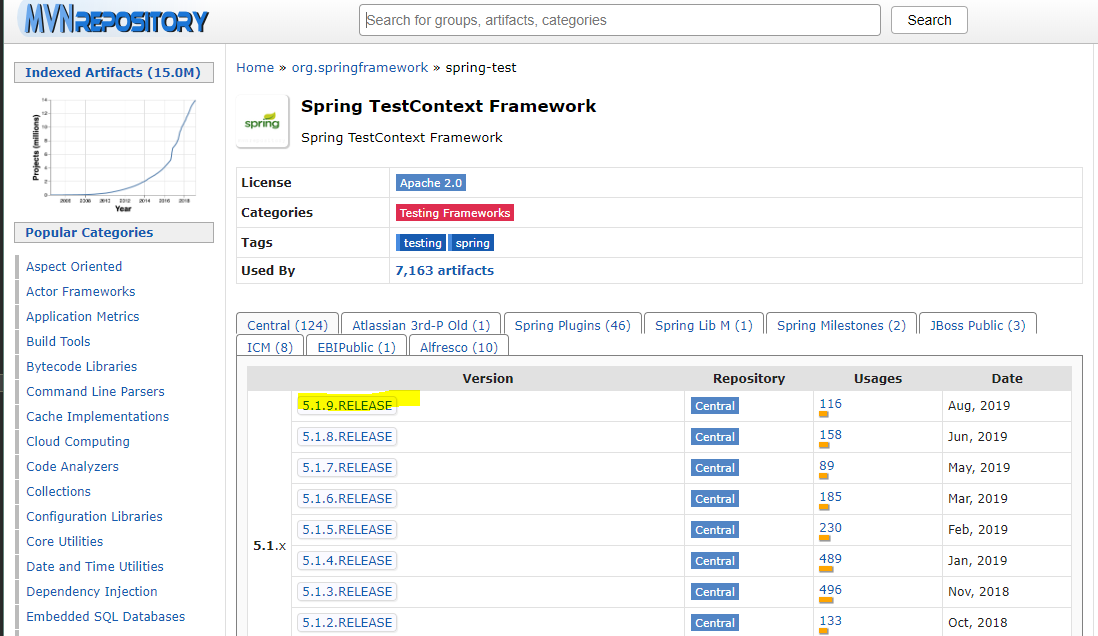Click Central badge for 5.1.2.RELEASE
The image size is (1098, 636).
pyautogui.click(x=714, y=623)
